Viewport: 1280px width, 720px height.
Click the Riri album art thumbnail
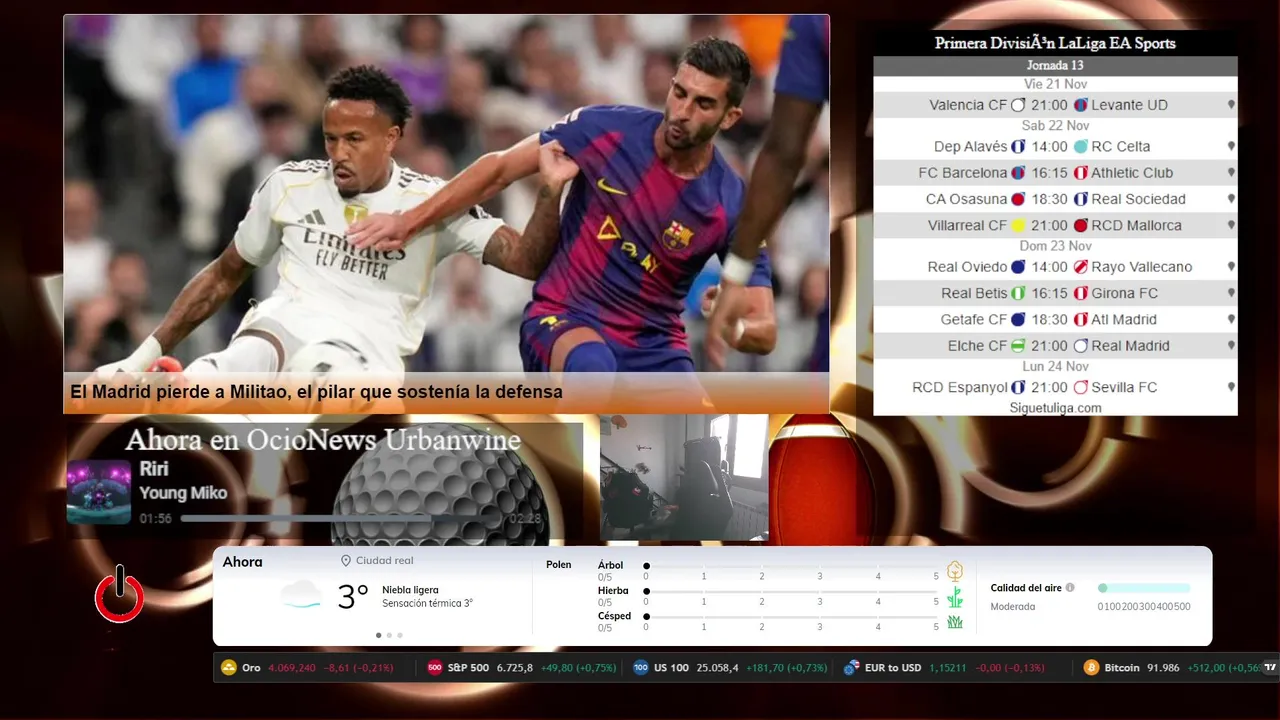point(99,492)
